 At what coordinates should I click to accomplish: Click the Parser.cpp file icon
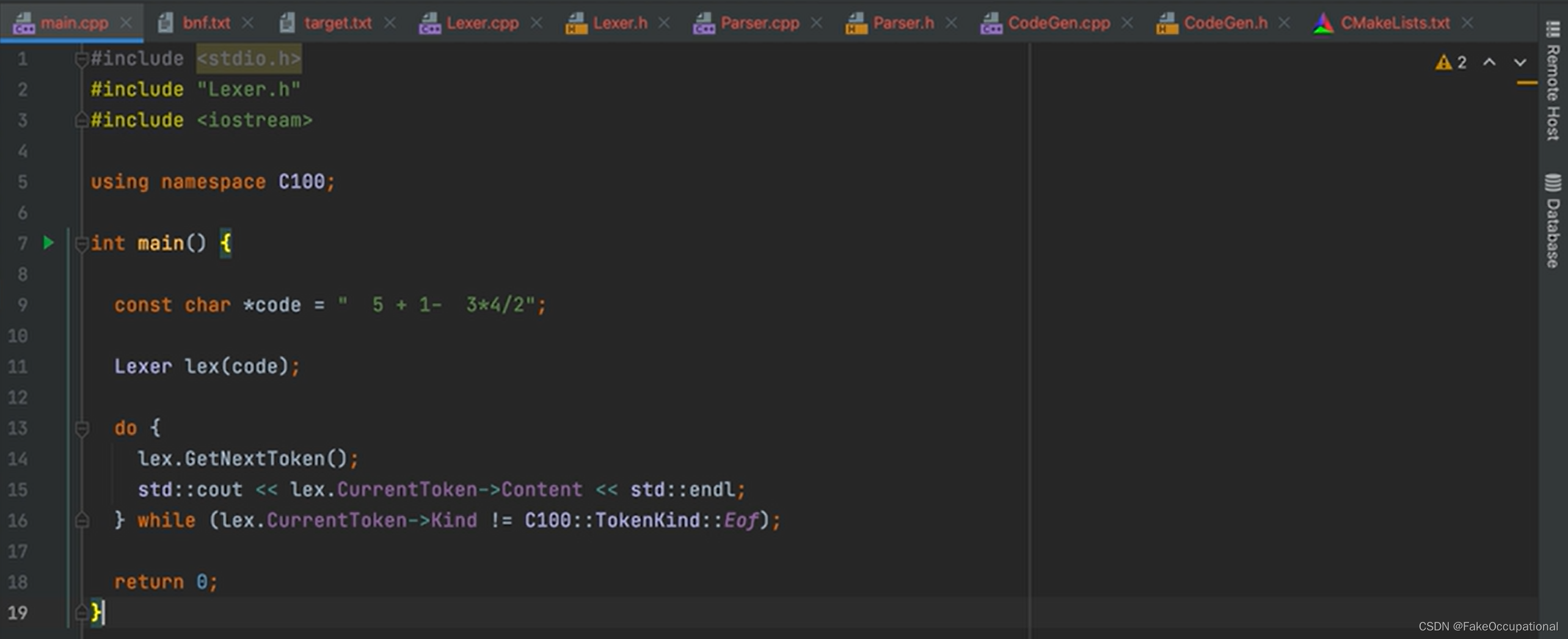tap(704, 23)
